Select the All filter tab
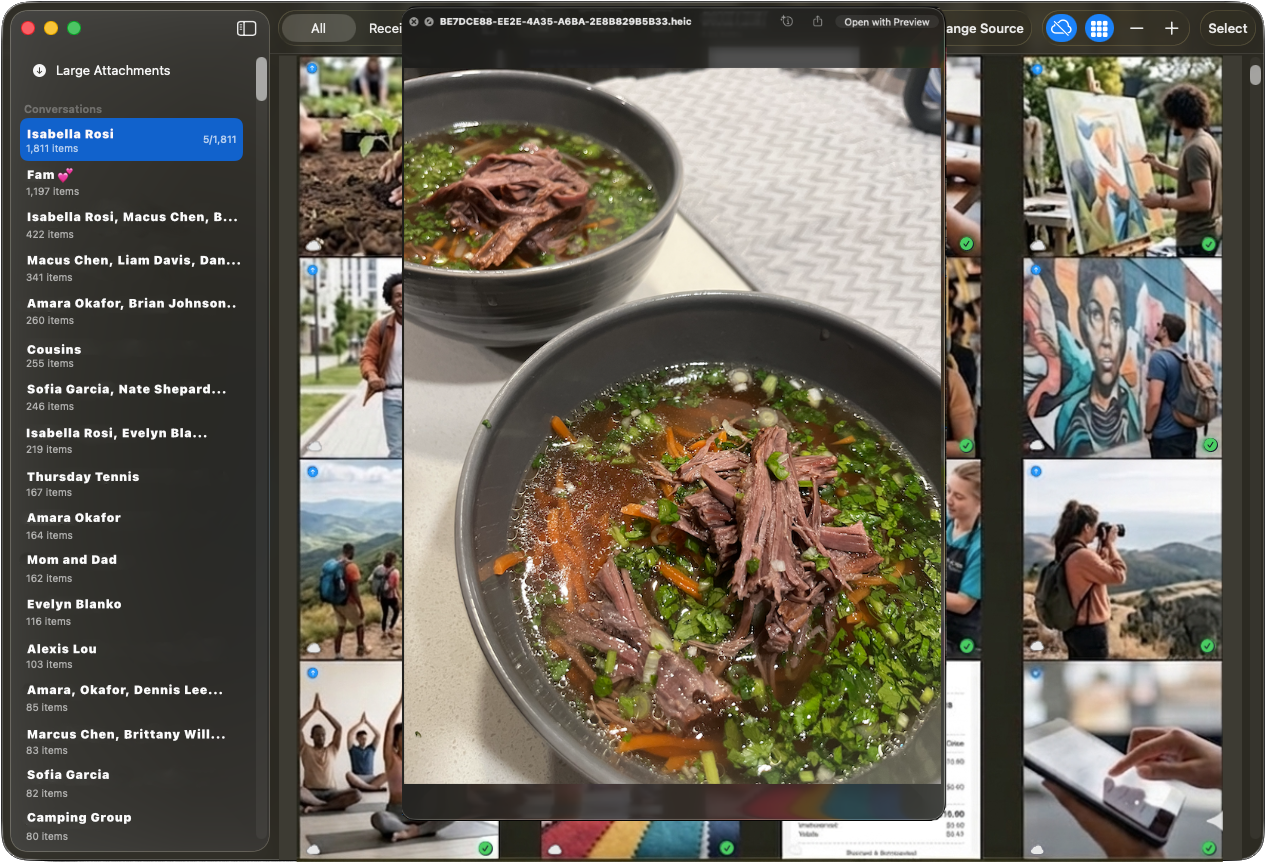Image resolution: width=1266 pixels, height=862 pixels. [318, 29]
